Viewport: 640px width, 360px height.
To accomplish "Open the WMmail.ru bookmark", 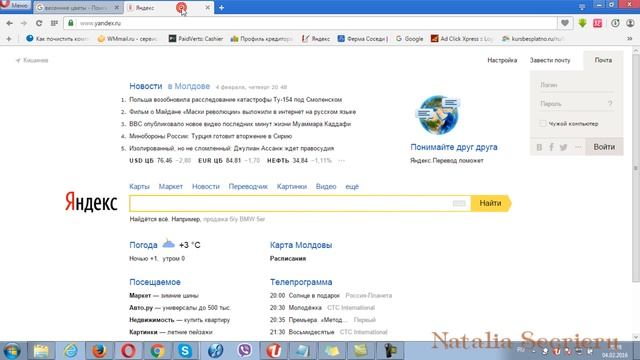I will [127, 39].
